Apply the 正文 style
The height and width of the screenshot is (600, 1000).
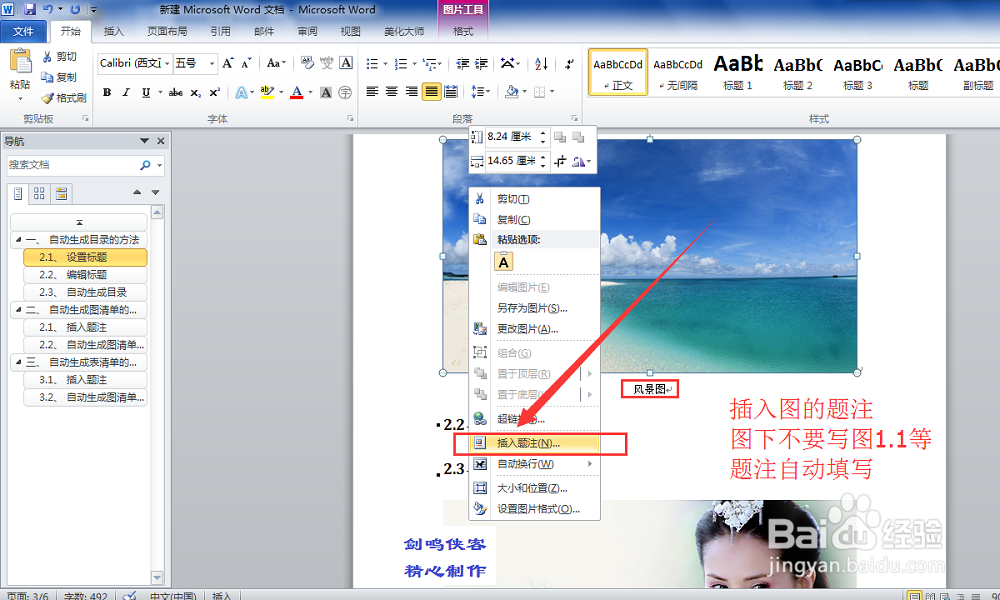pyautogui.click(x=617, y=72)
